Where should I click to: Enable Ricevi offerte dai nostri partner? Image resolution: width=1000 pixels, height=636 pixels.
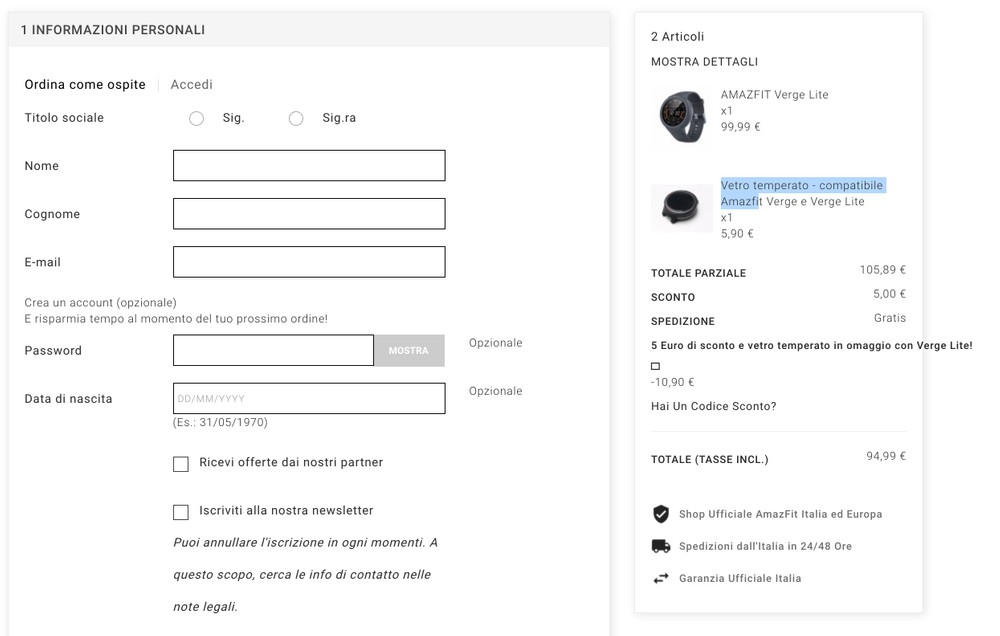tap(181, 463)
